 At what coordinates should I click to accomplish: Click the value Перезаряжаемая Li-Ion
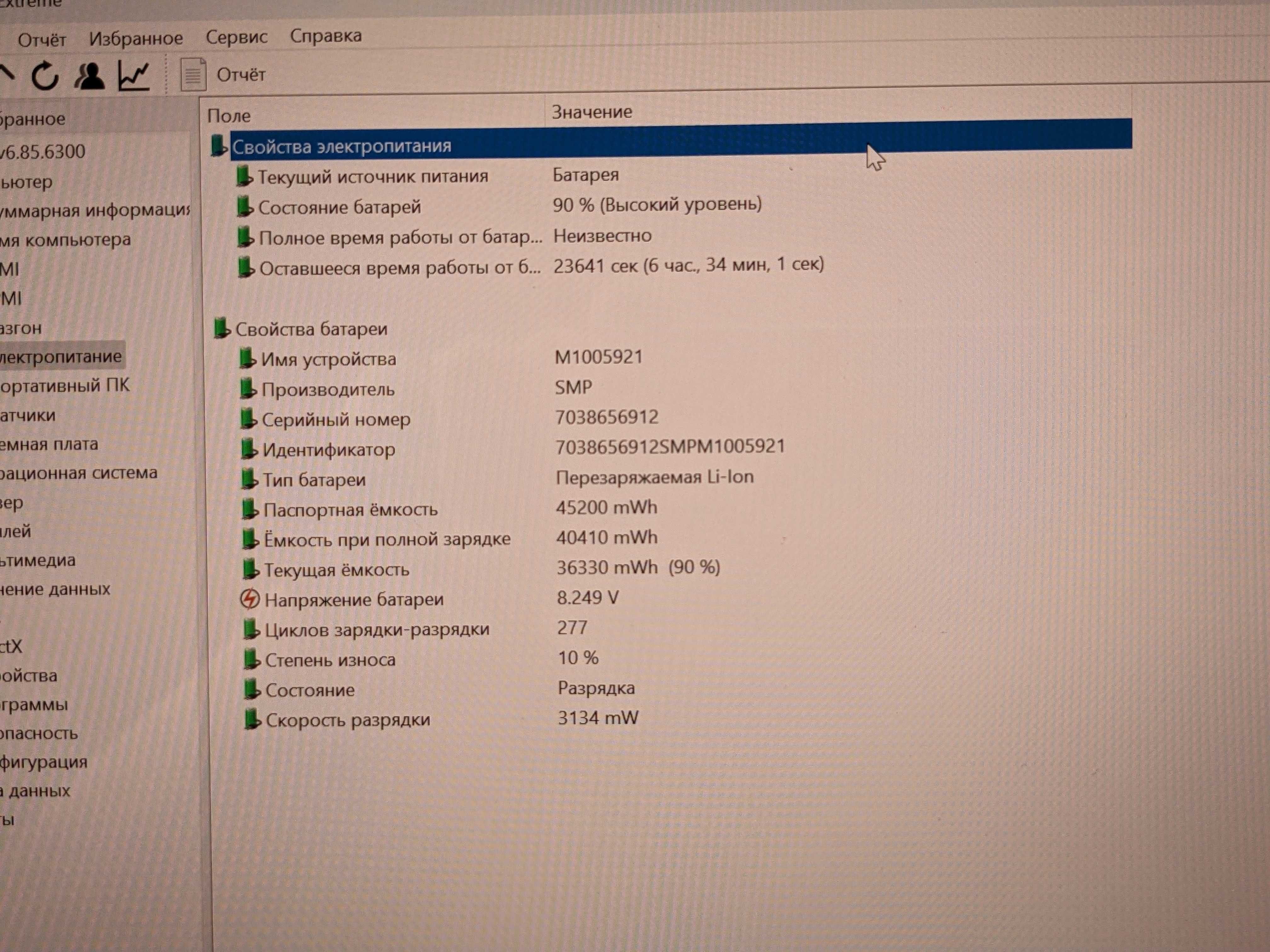[x=655, y=477]
